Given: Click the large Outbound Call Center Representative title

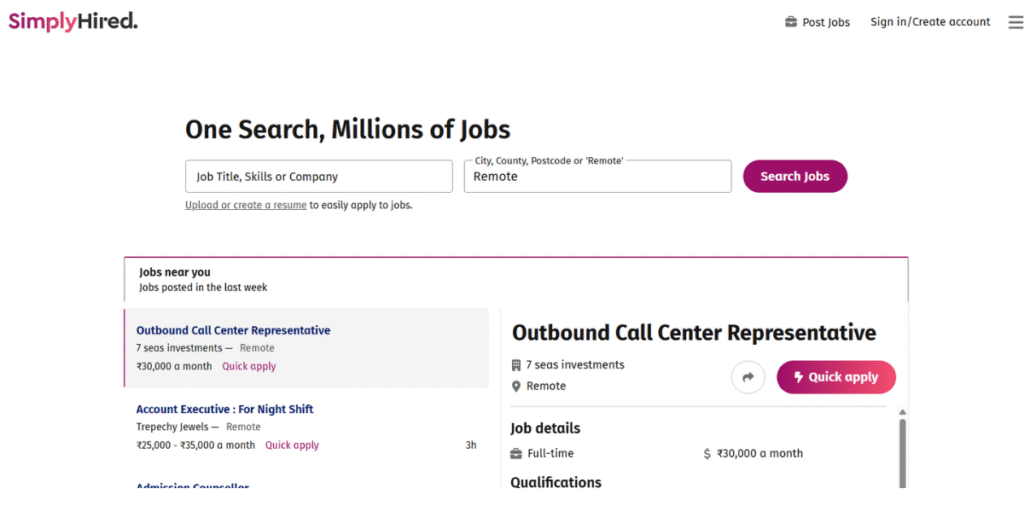Looking at the screenshot, I should point(694,332).
